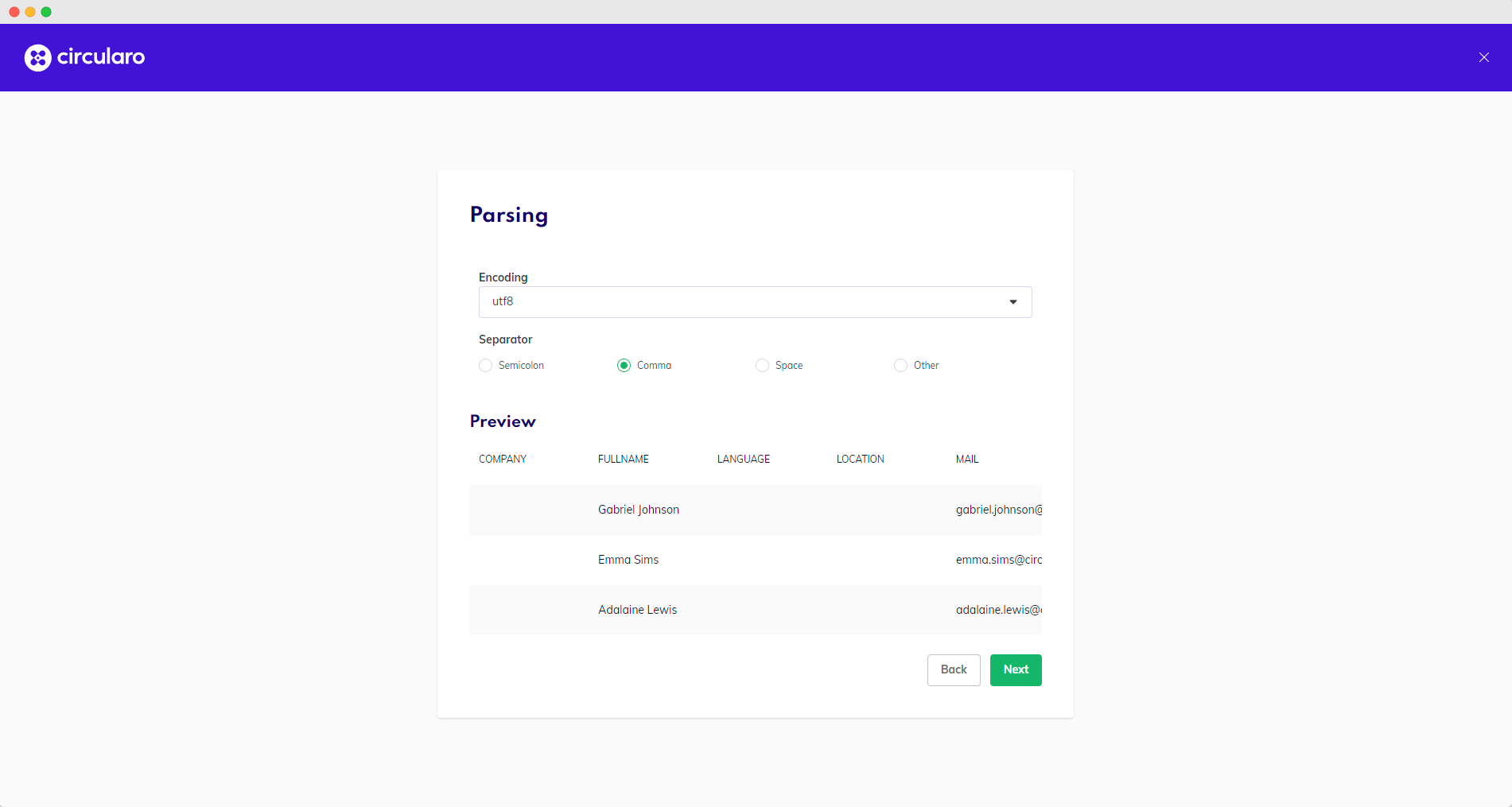1512x807 pixels.
Task: Click the Encoding dropdown arrow
Action: click(x=1013, y=302)
